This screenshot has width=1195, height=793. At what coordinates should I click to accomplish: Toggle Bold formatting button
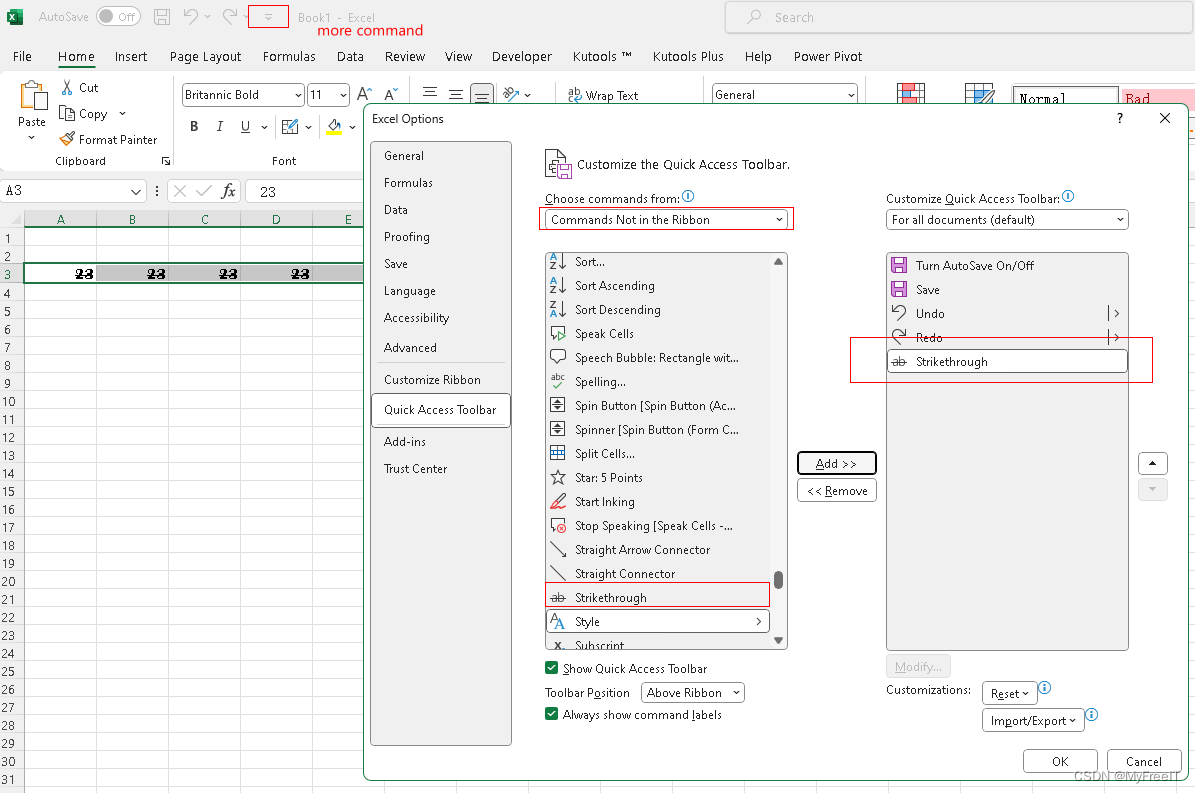click(x=194, y=126)
